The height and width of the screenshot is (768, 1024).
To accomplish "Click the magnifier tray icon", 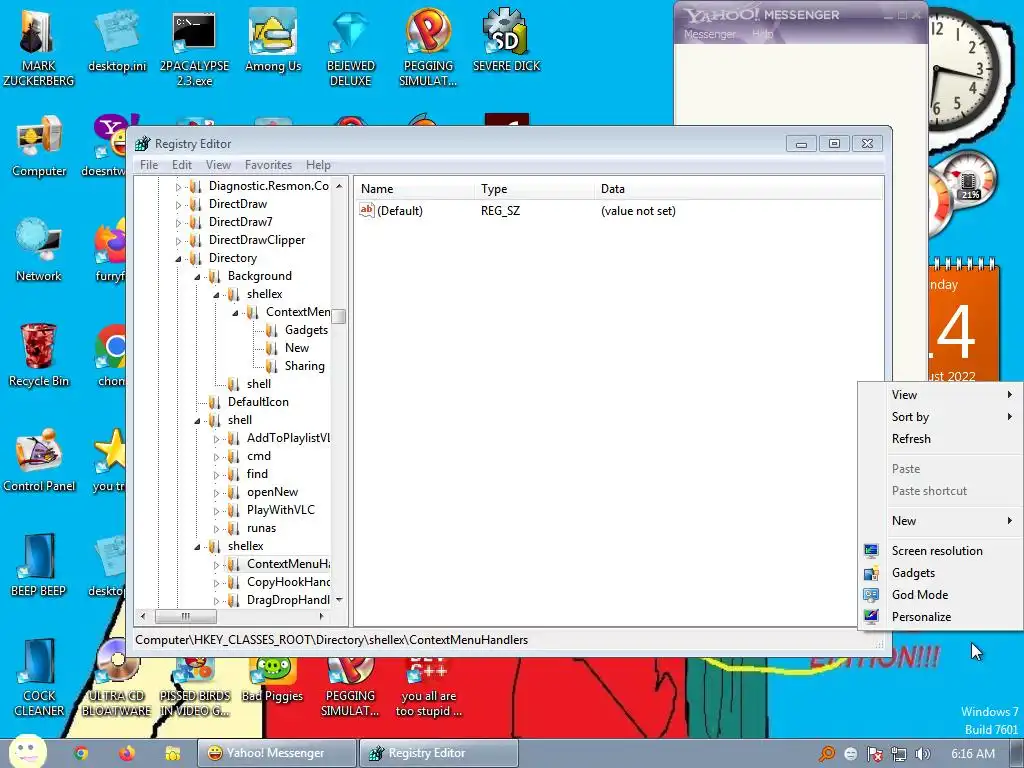I will (827, 754).
